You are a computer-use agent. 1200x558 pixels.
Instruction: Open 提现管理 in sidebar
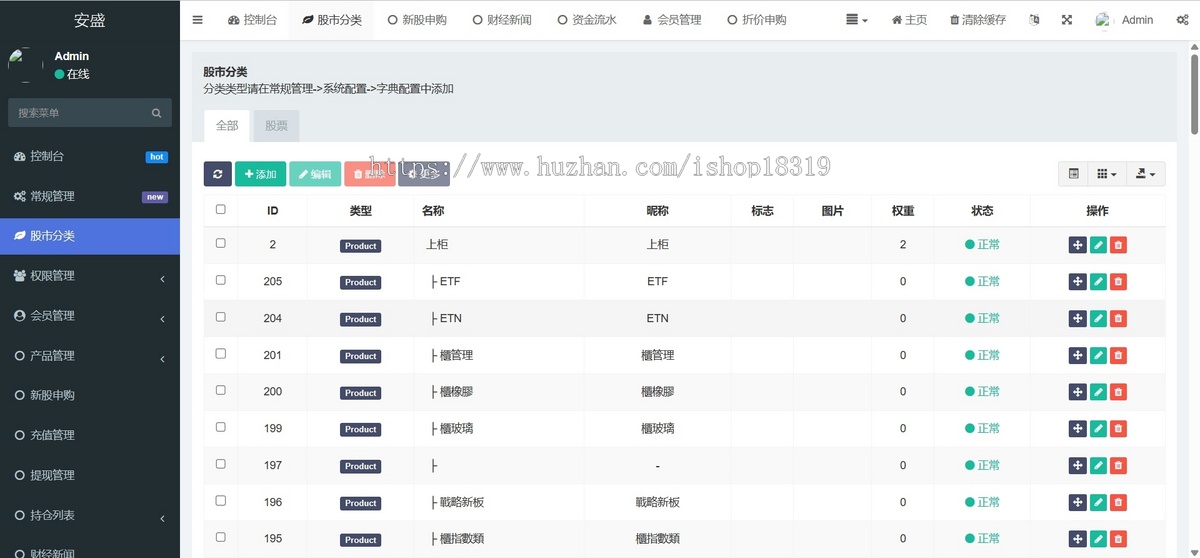pyautogui.click(x=90, y=476)
